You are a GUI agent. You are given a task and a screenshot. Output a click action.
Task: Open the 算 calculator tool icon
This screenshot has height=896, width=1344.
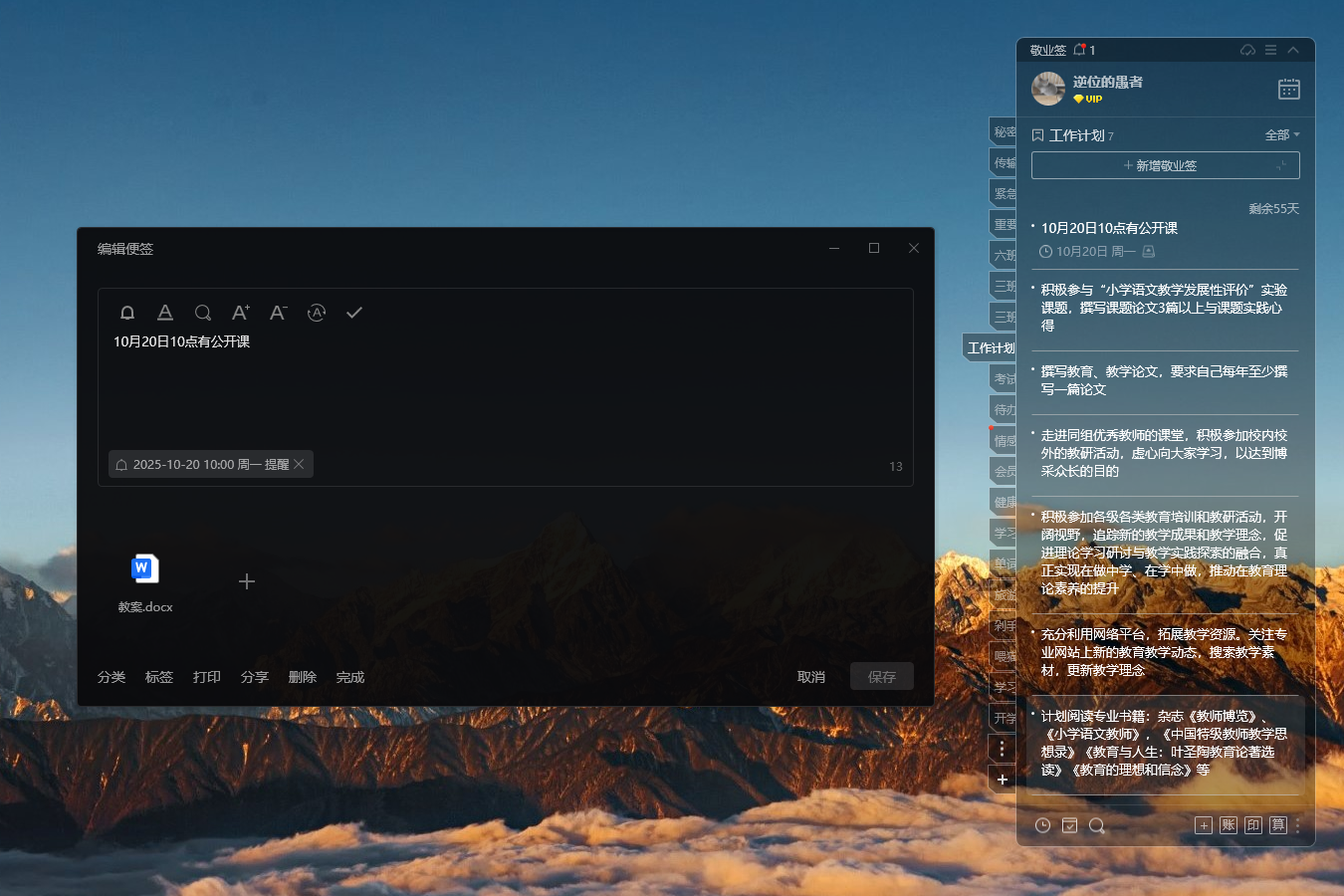point(1278,825)
